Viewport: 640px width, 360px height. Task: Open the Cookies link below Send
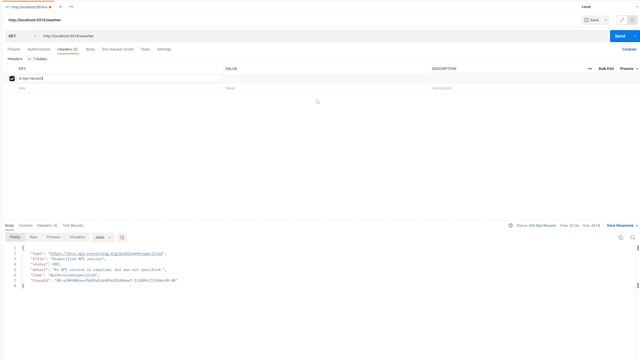[x=629, y=49]
